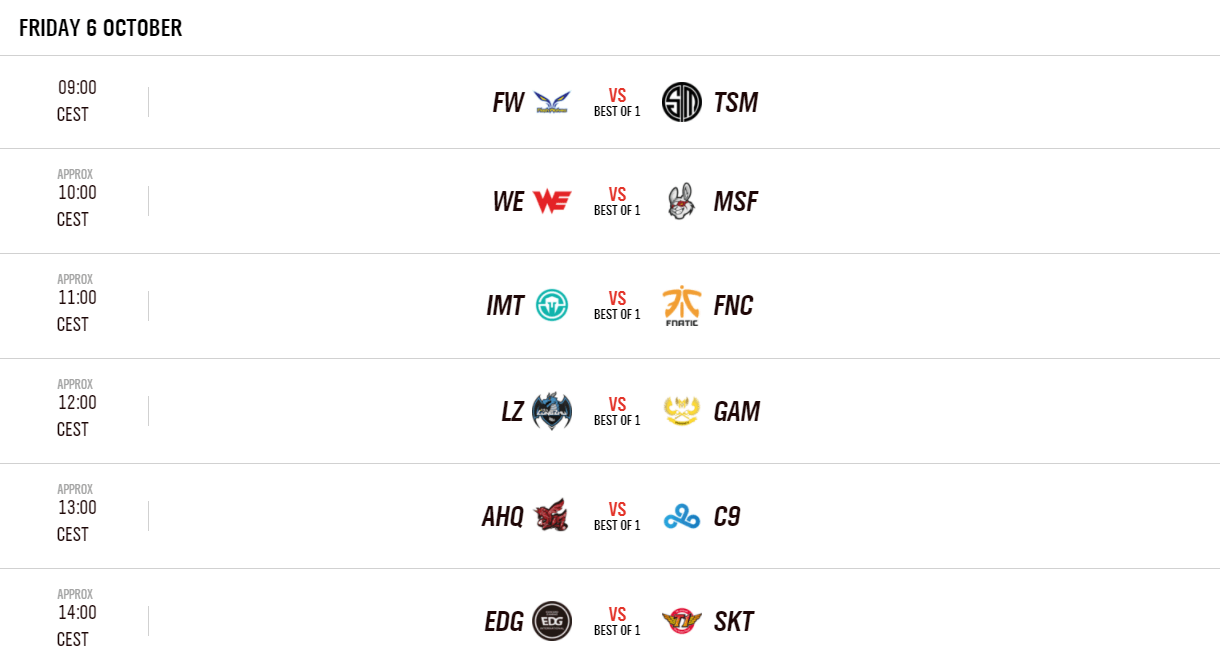
Task: Open the C9 team name link
Action: coord(727,516)
